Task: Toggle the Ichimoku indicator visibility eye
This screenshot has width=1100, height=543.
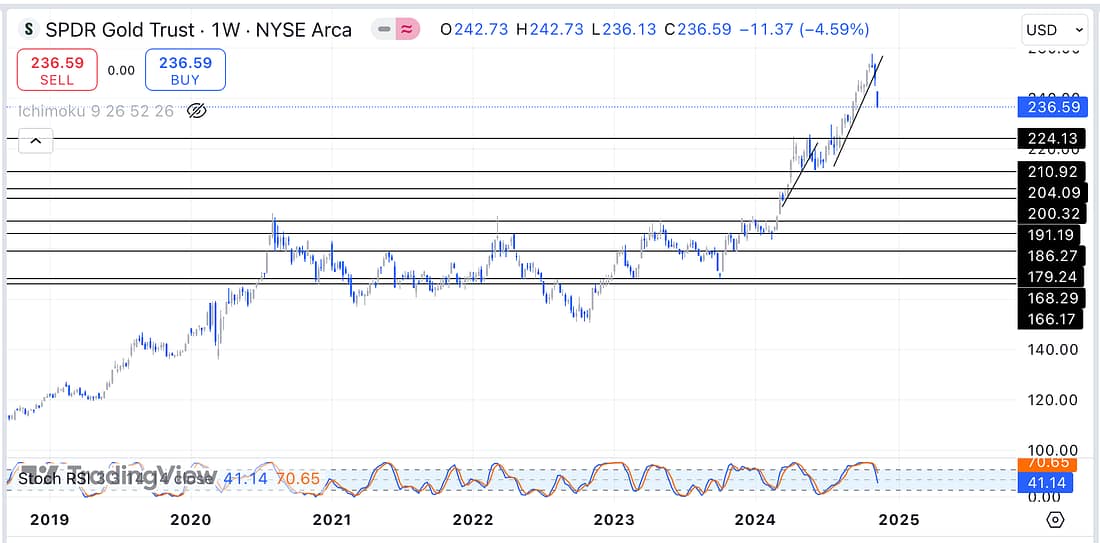Action: tap(197, 110)
